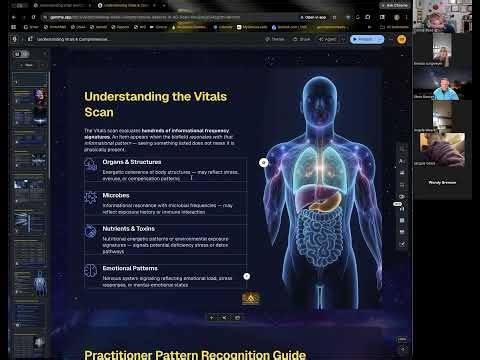Open the three-dot more options menu
The height and width of the screenshot is (360, 480).
[x=390, y=39]
